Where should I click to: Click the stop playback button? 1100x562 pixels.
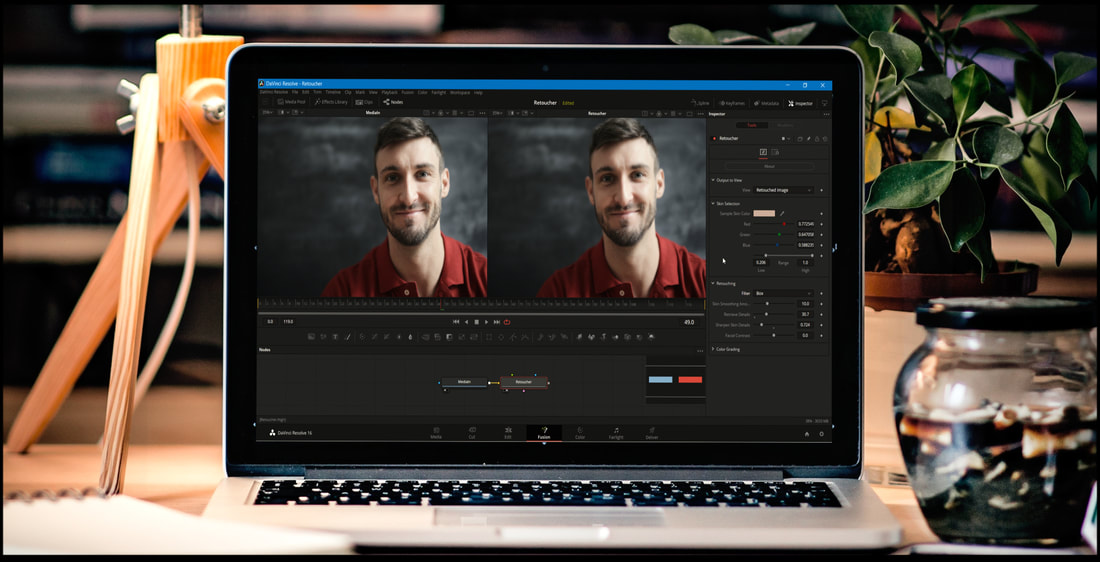476,322
